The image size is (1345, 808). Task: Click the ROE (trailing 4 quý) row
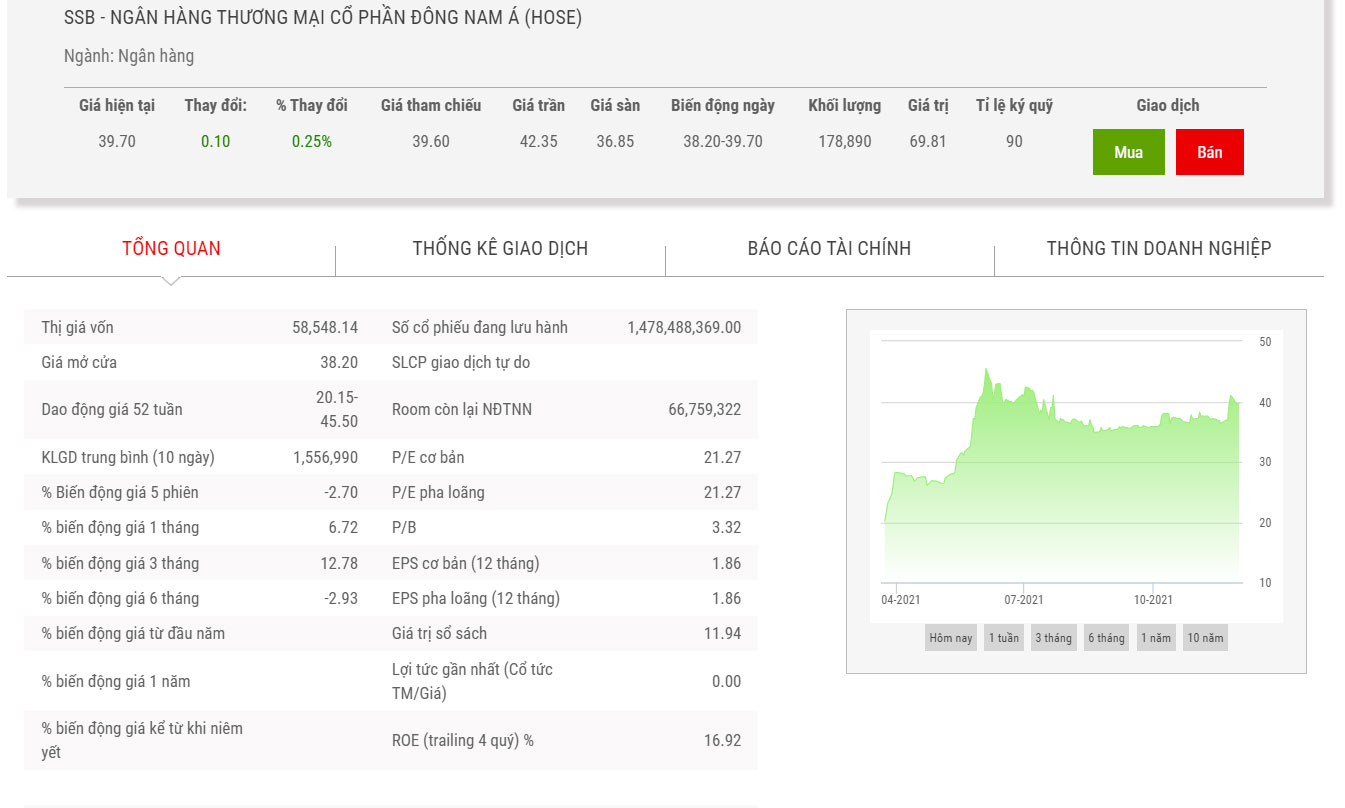tap(566, 740)
